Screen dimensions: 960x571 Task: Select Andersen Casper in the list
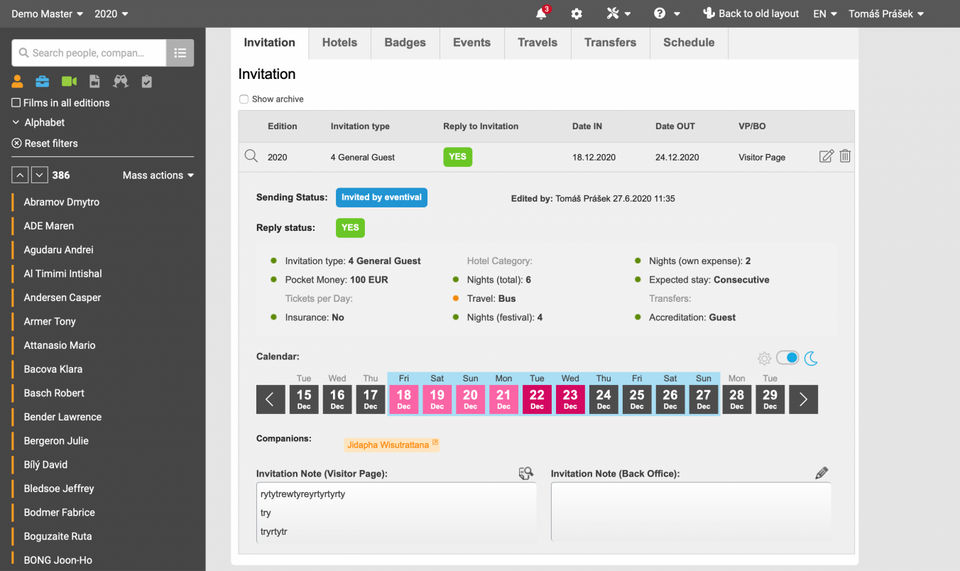tap(62, 297)
